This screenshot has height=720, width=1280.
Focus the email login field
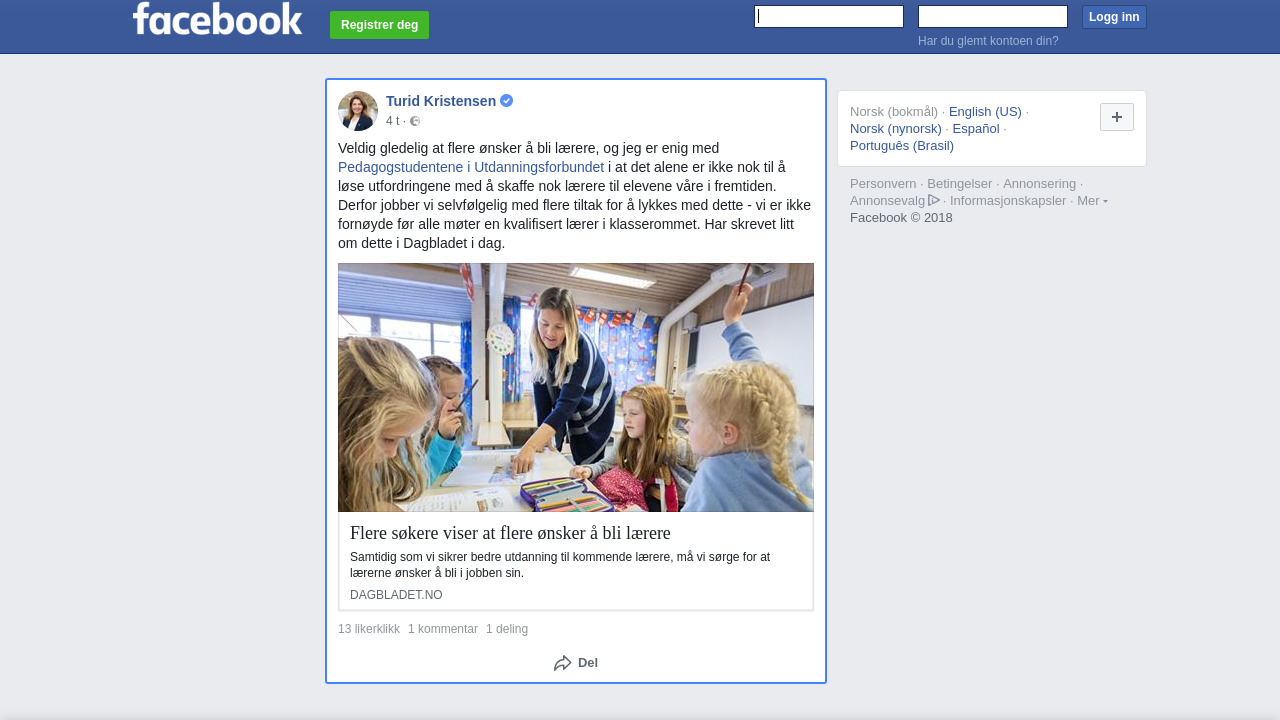tap(829, 16)
